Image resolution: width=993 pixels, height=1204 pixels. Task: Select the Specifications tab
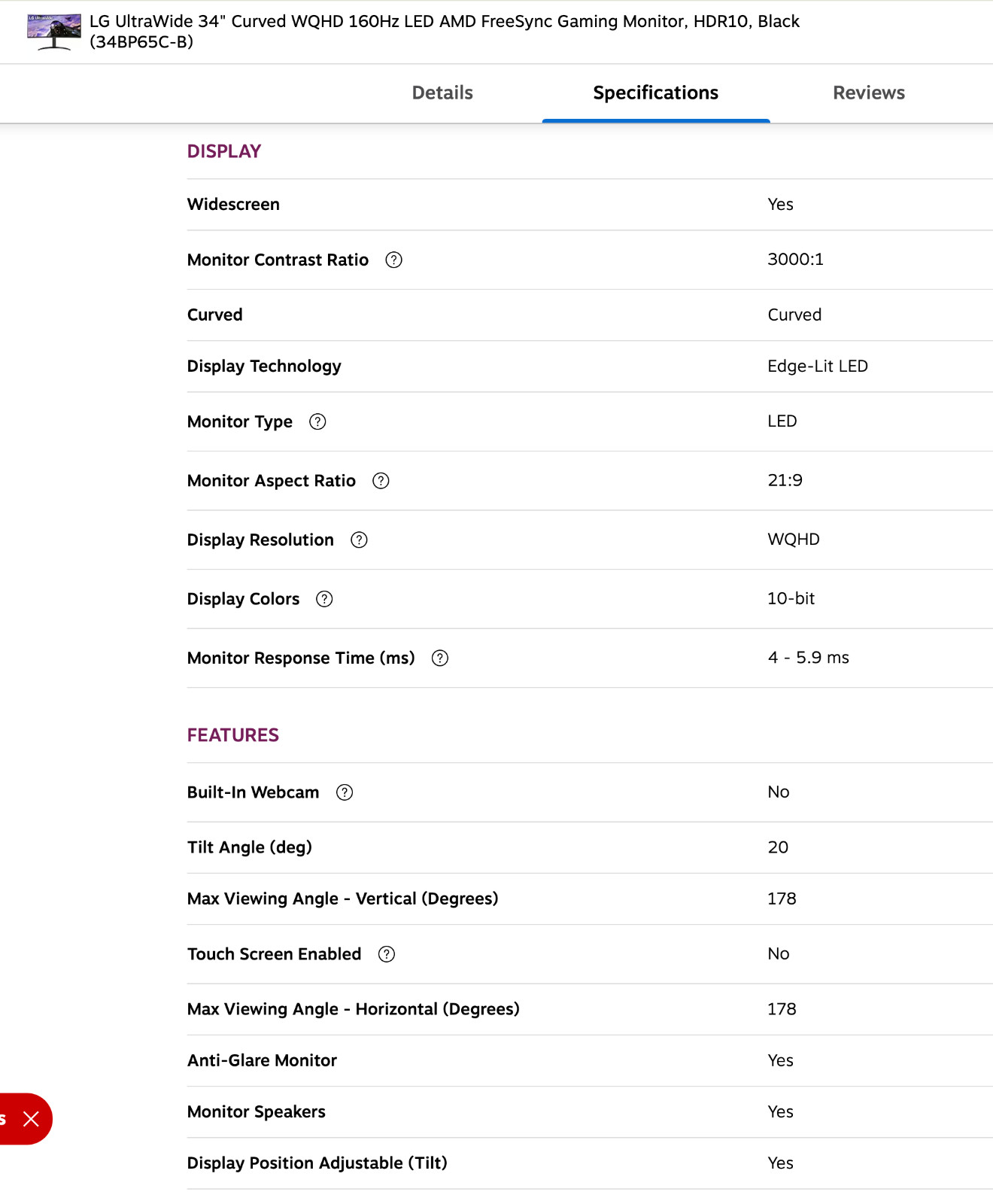(x=655, y=93)
